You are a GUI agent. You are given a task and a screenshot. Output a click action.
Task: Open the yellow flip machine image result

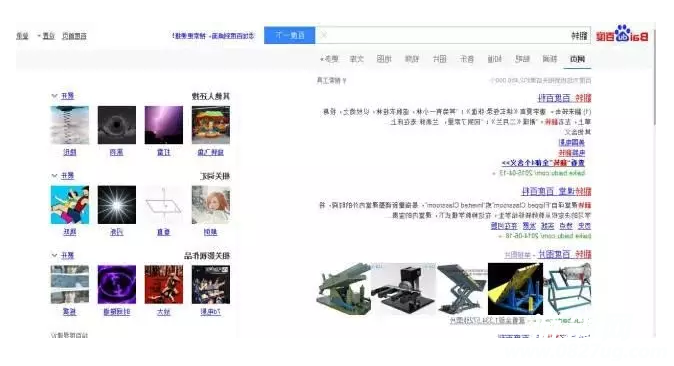pyautogui.click(x=515, y=289)
